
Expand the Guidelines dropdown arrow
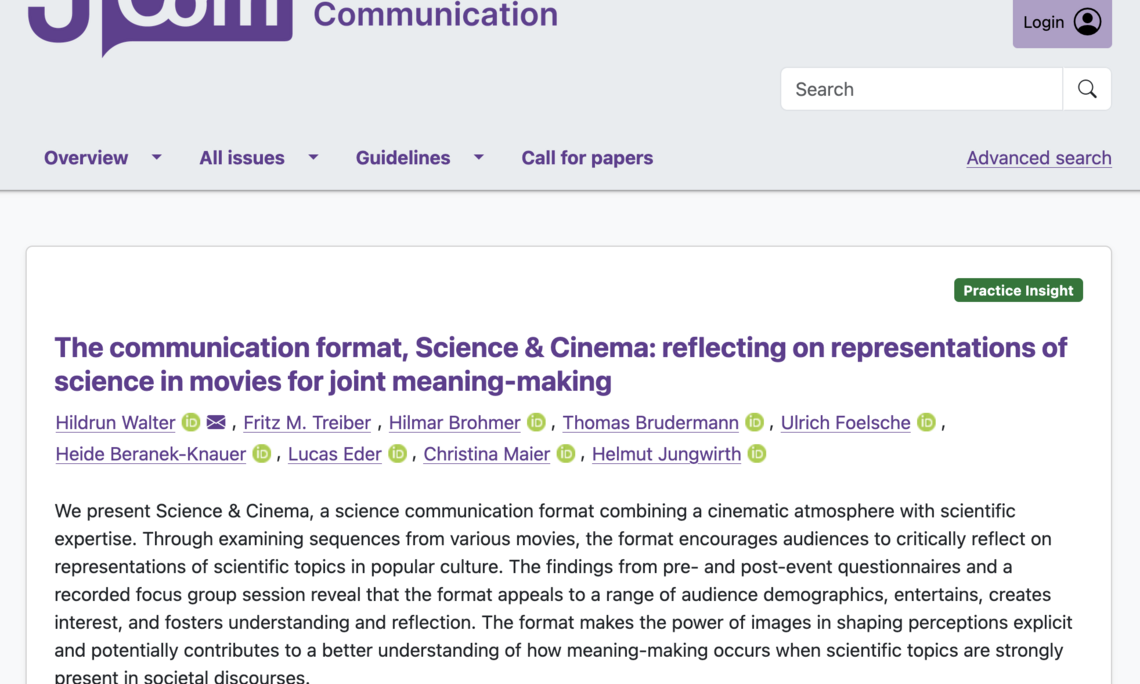tap(478, 157)
